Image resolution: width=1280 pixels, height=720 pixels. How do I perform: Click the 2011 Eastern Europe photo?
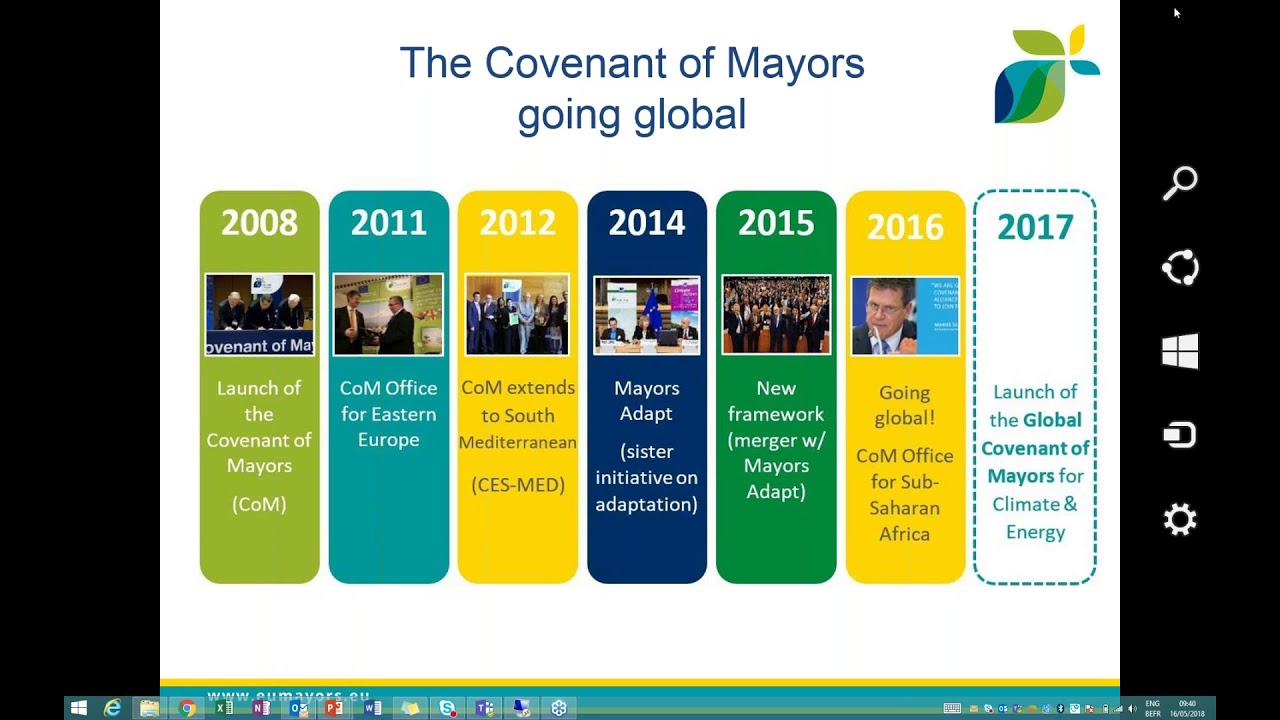click(x=388, y=315)
